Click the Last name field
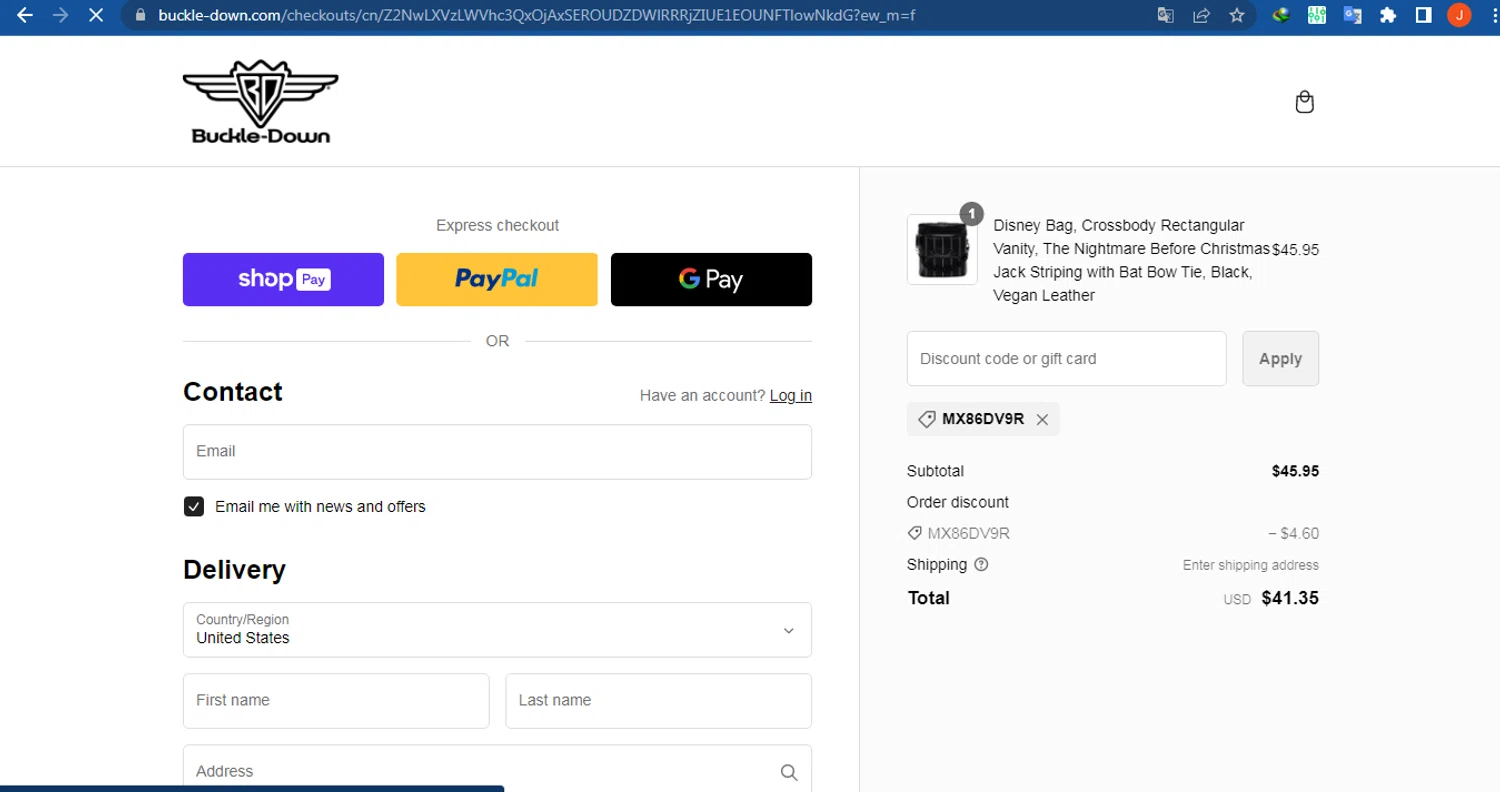This screenshot has height=792, width=1500. pos(658,700)
